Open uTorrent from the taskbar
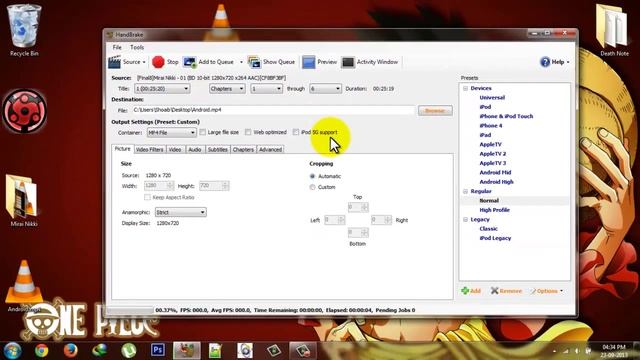640x360 pixels. 129,351
